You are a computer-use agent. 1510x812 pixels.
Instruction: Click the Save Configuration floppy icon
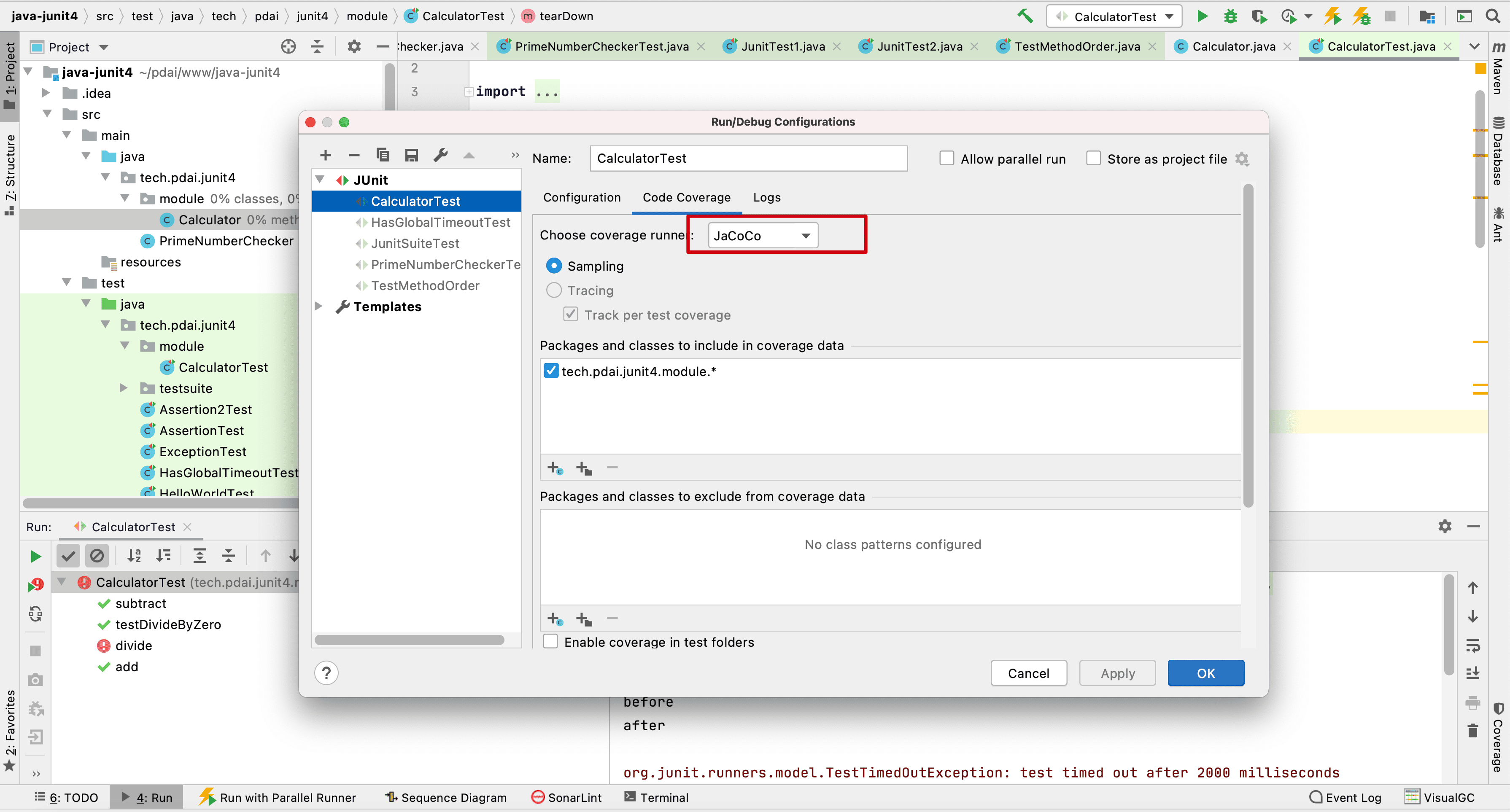pos(412,155)
